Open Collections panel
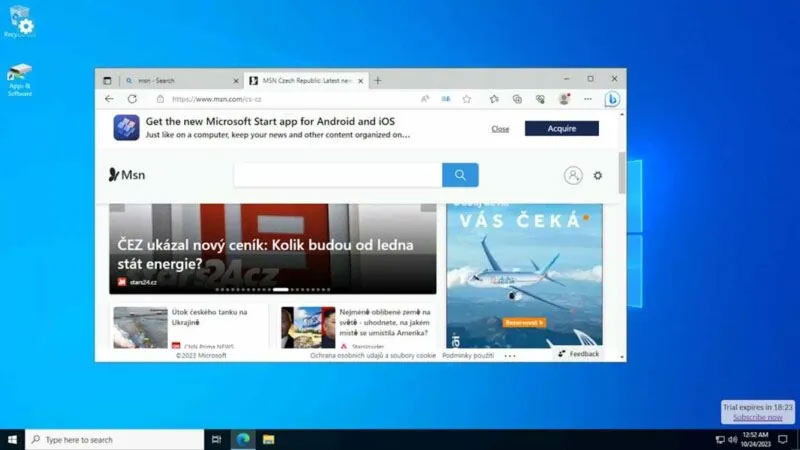 click(x=517, y=99)
